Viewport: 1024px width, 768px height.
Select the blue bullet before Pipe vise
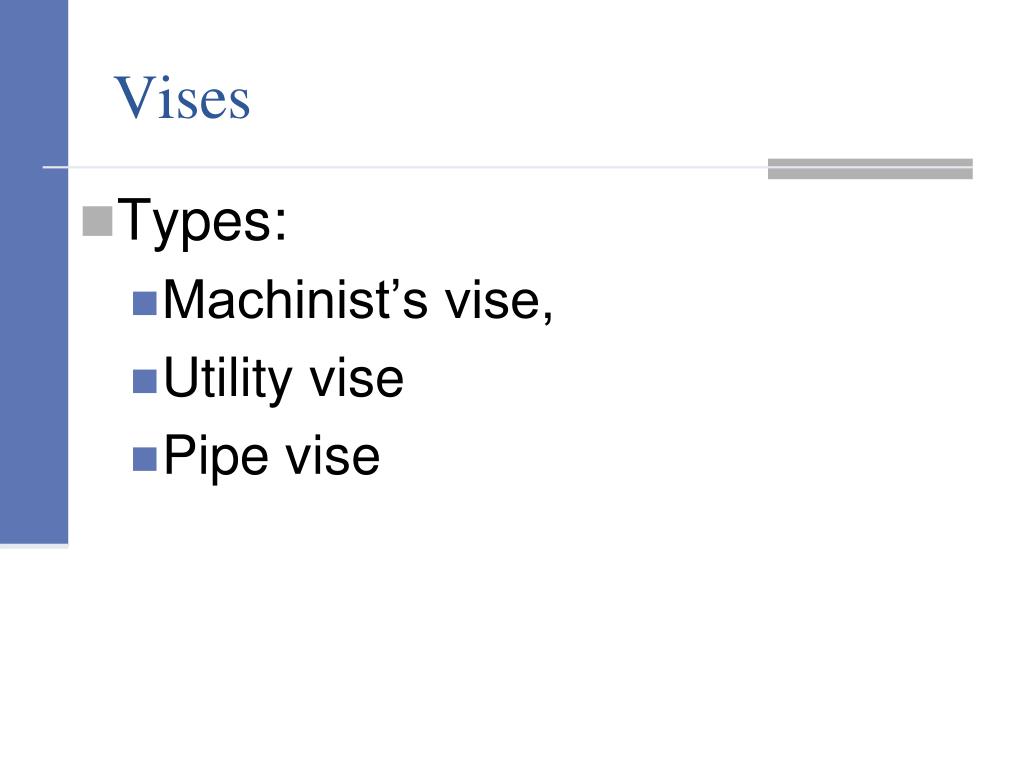pyautogui.click(x=144, y=459)
